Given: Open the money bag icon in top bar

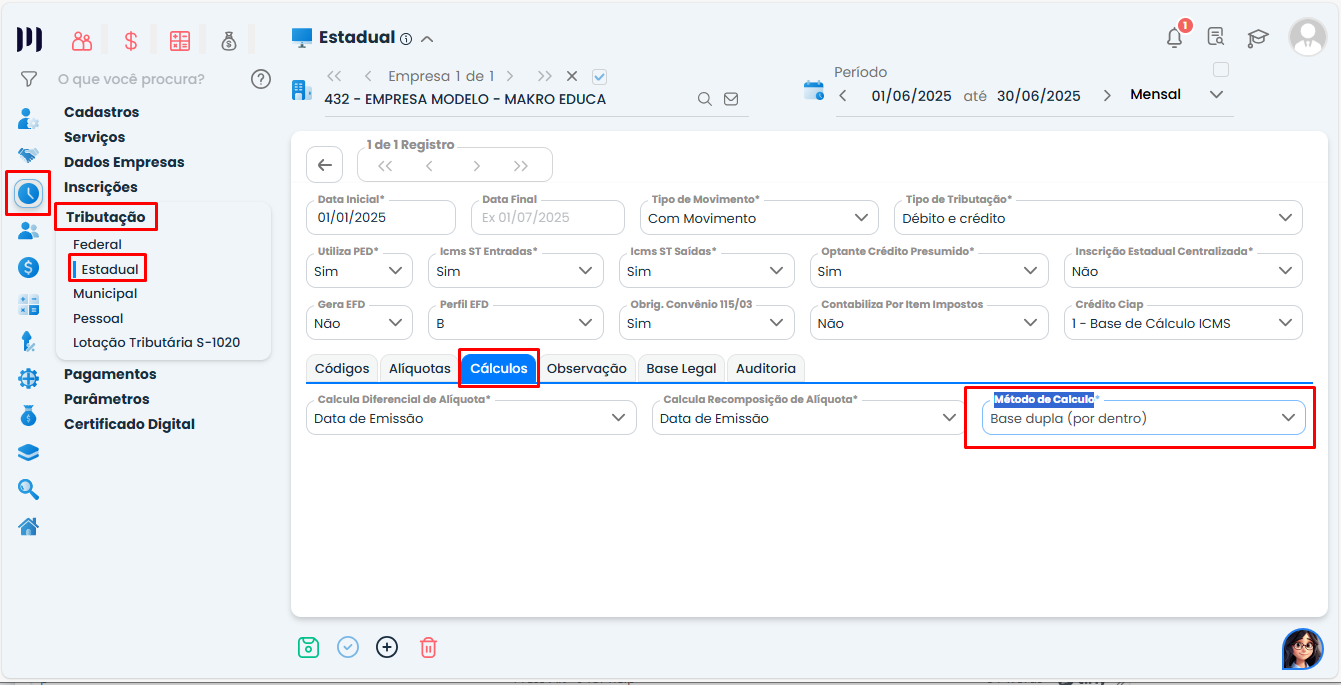Looking at the screenshot, I should click(x=229, y=41).
